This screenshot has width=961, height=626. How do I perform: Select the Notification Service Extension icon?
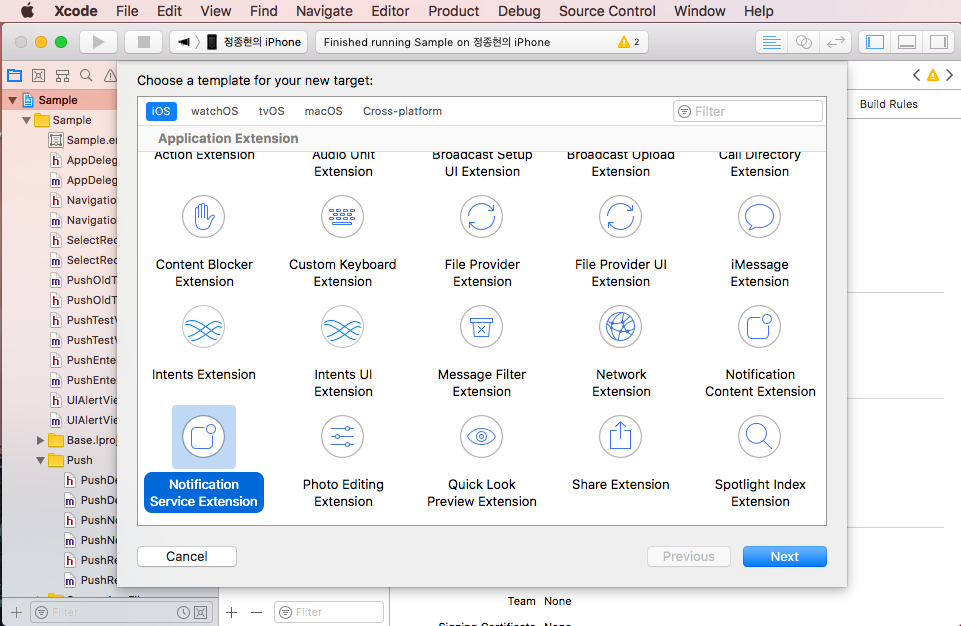[x=203, y=437]
